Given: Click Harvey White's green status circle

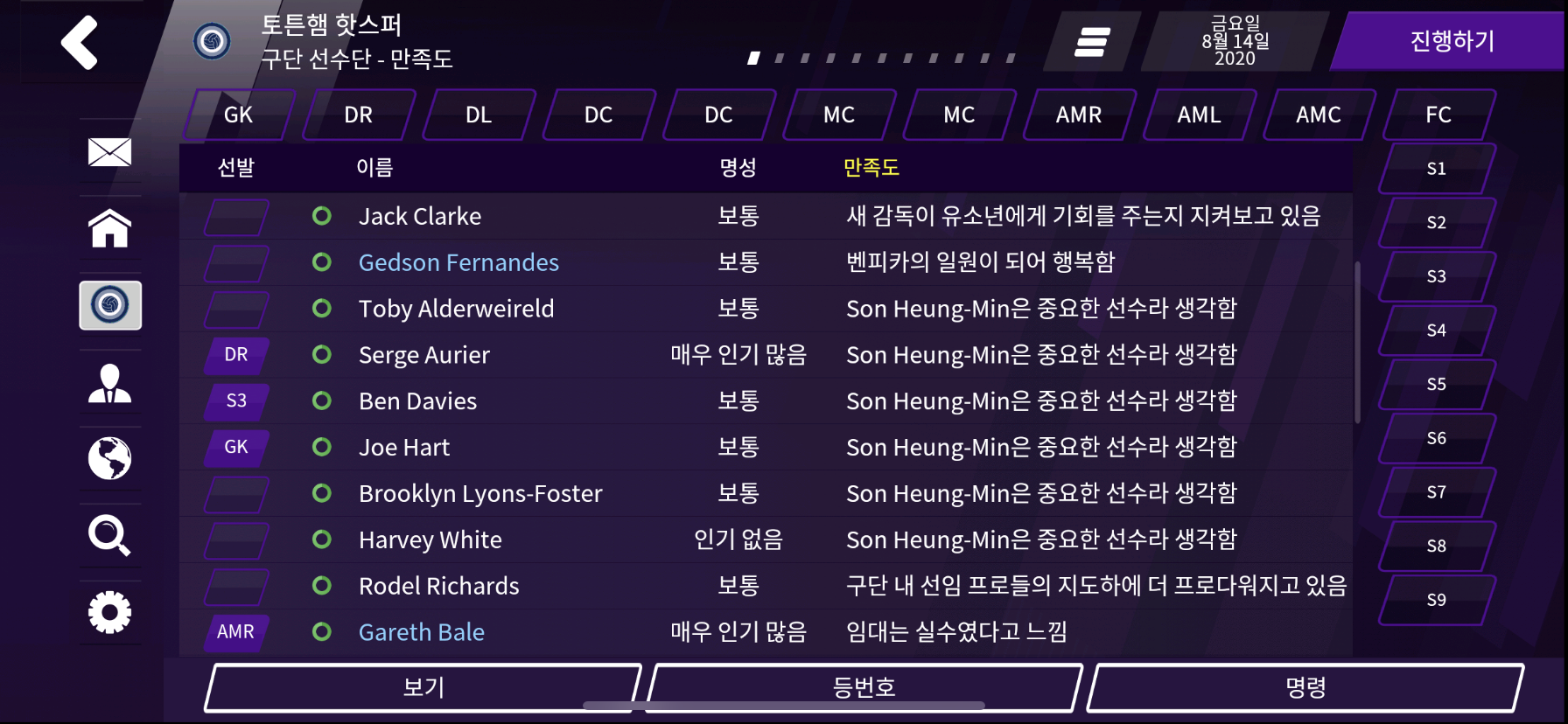Looking at the screenshot, I should coord(322,540).
